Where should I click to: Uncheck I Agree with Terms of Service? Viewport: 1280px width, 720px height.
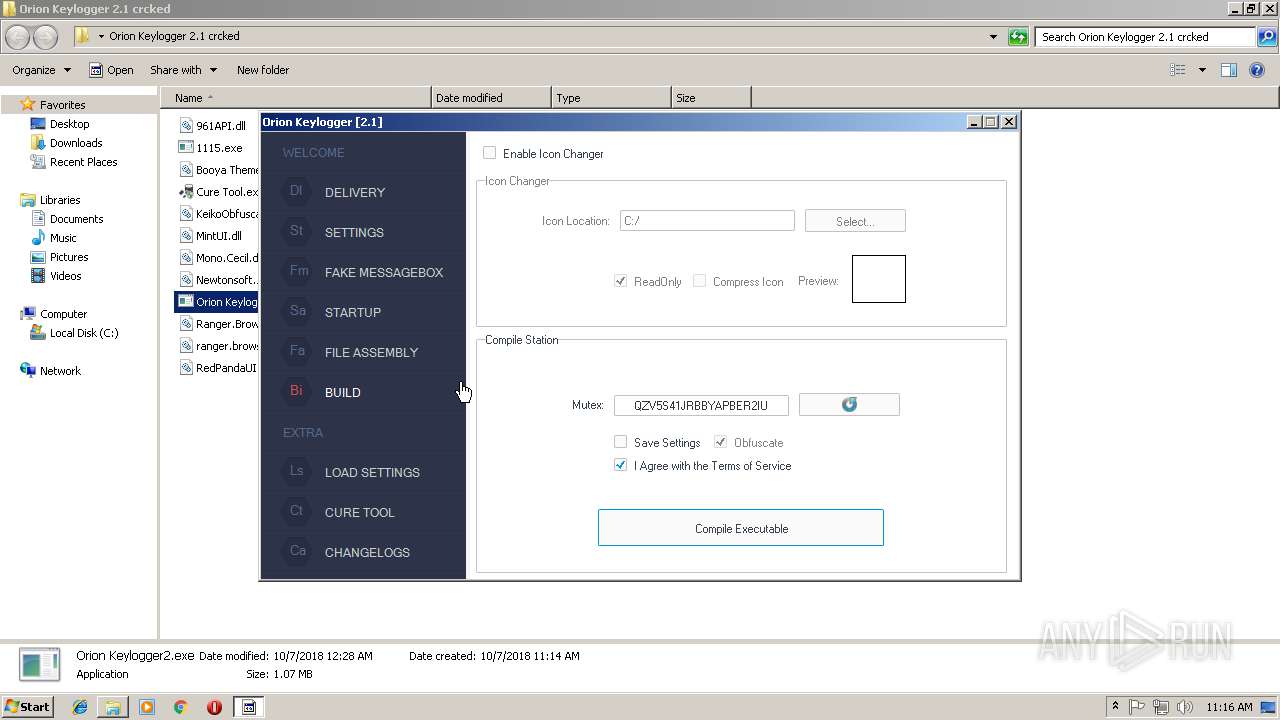620,465
